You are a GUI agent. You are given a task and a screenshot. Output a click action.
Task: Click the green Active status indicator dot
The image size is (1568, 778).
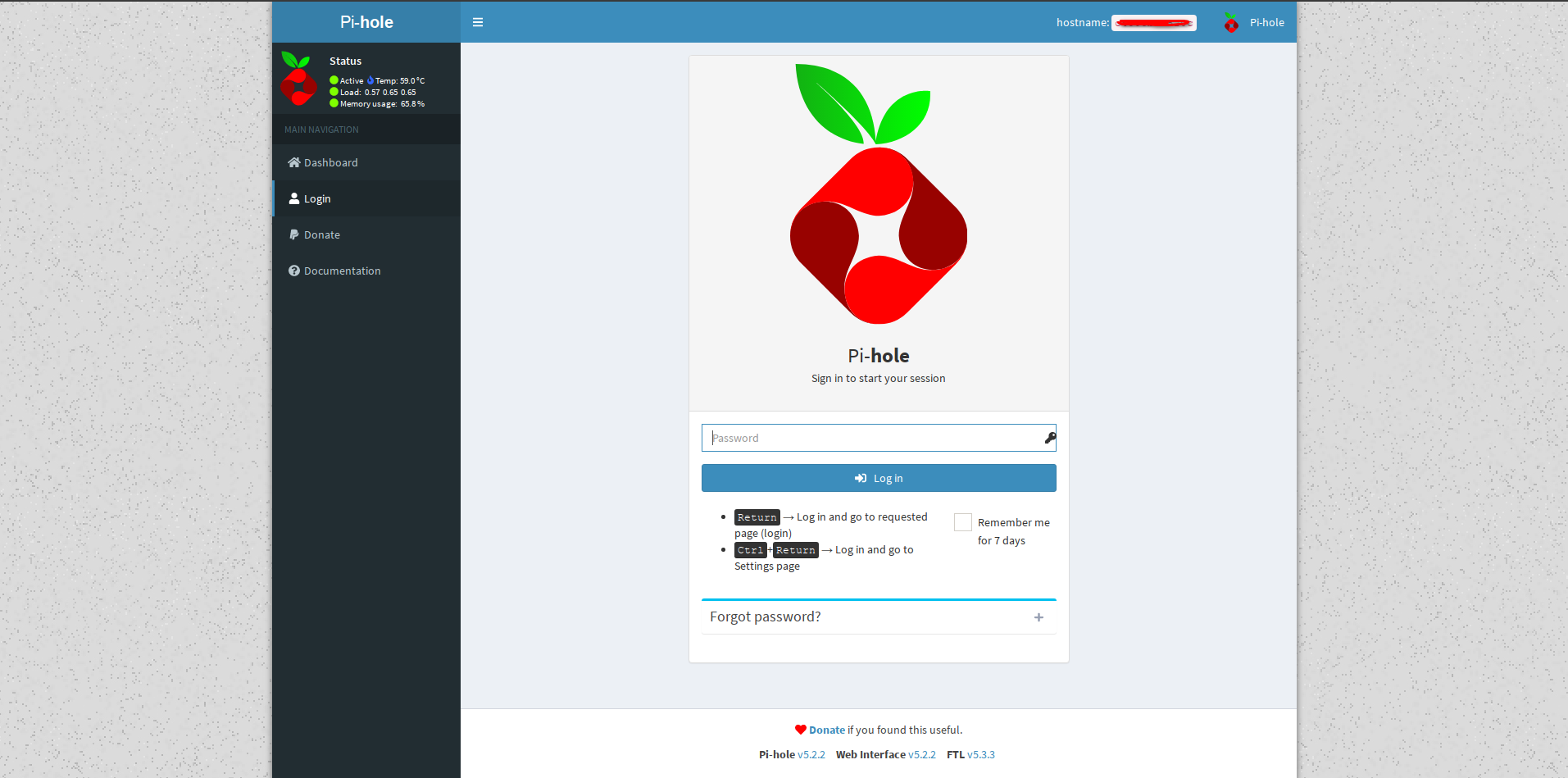point(334,80)
